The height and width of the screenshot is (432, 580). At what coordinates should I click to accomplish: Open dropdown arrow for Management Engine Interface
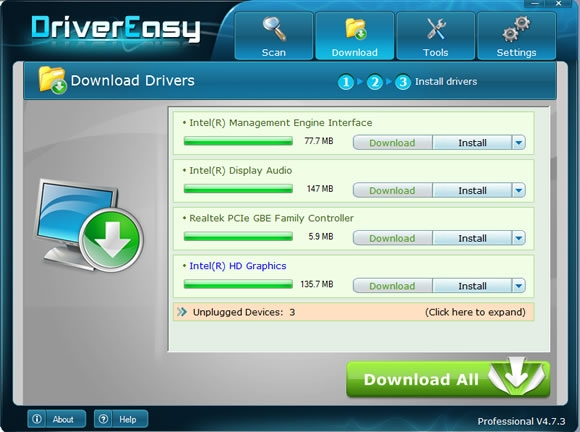519,142
